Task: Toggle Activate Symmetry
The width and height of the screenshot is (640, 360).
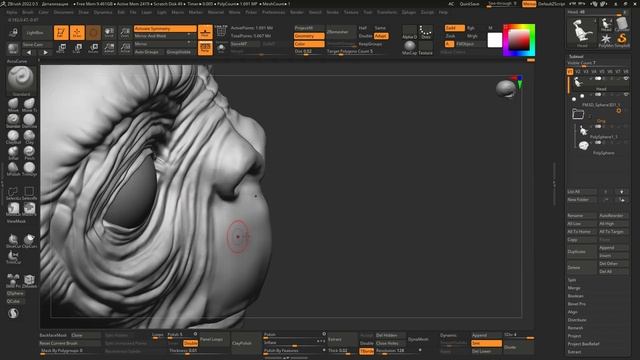Action: pos(165,29)
